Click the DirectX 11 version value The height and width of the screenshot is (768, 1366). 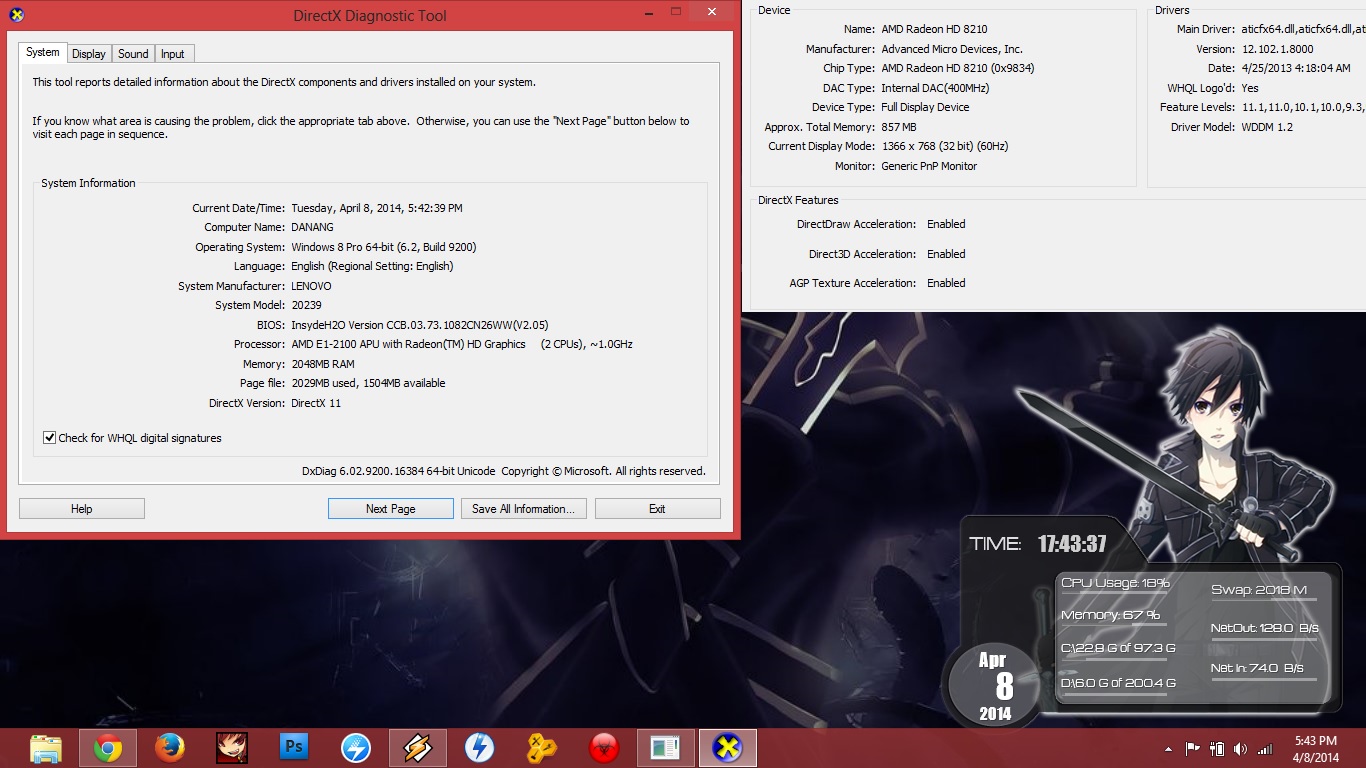(316, 403)
